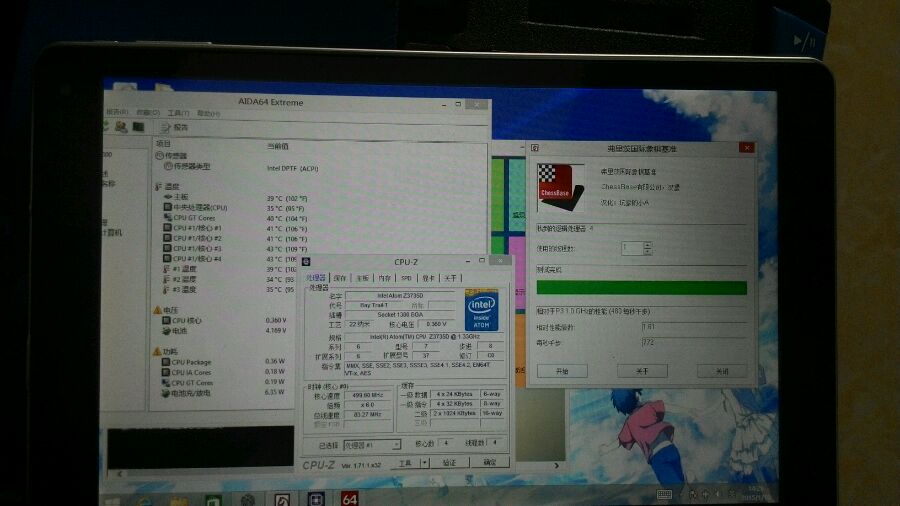Open the AIDA64 '64' taskbar icon

pos(349,499)
